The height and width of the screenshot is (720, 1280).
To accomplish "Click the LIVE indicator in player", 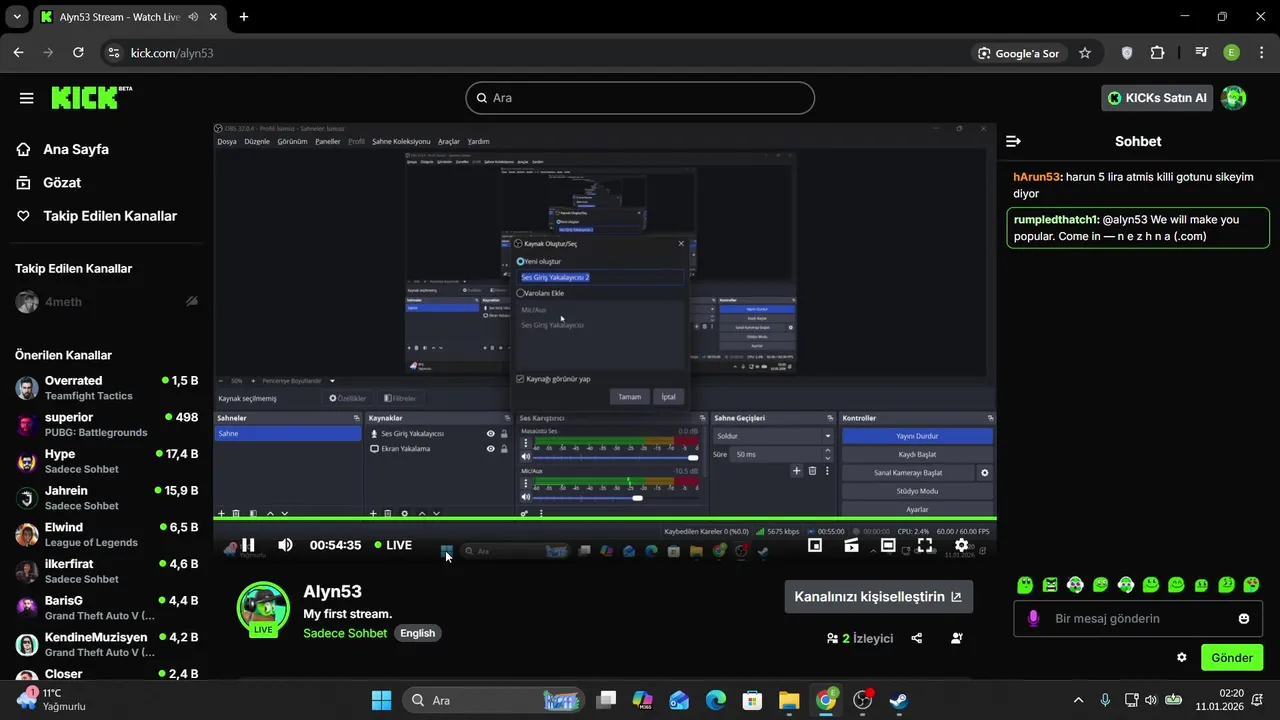I will [x=393, y=545].
